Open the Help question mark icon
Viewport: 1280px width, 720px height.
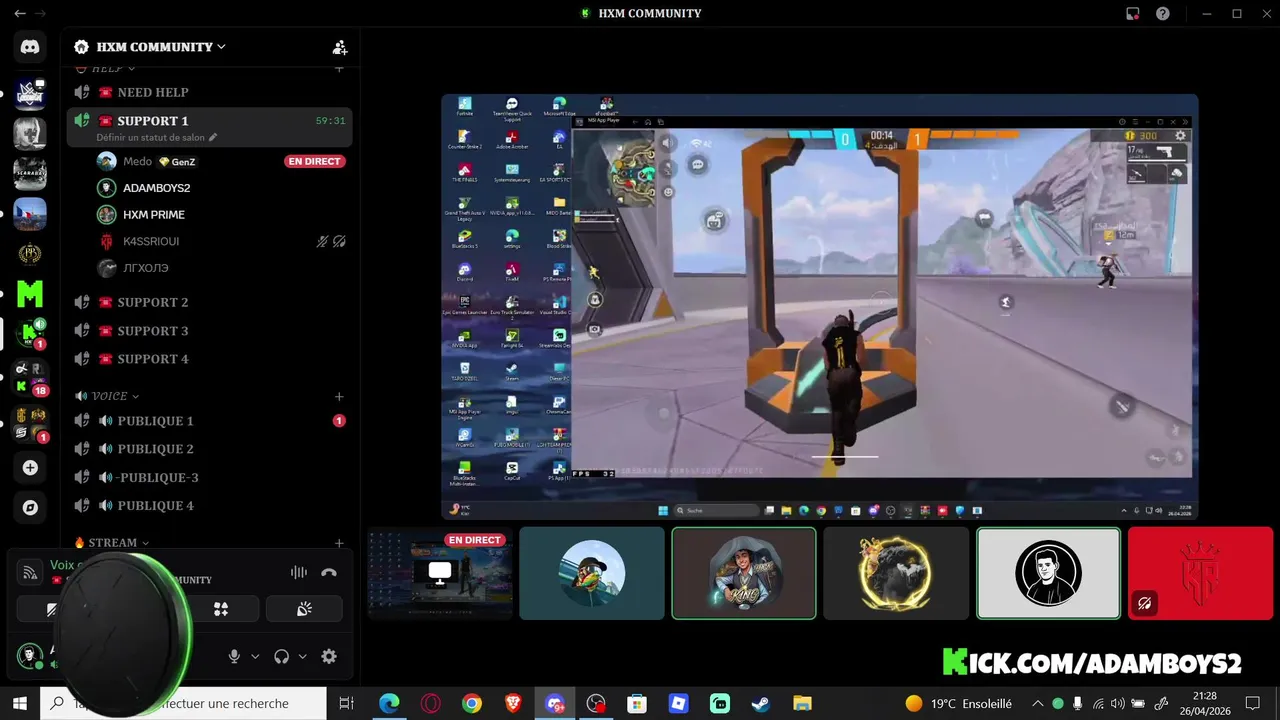tap(1163, 14)
